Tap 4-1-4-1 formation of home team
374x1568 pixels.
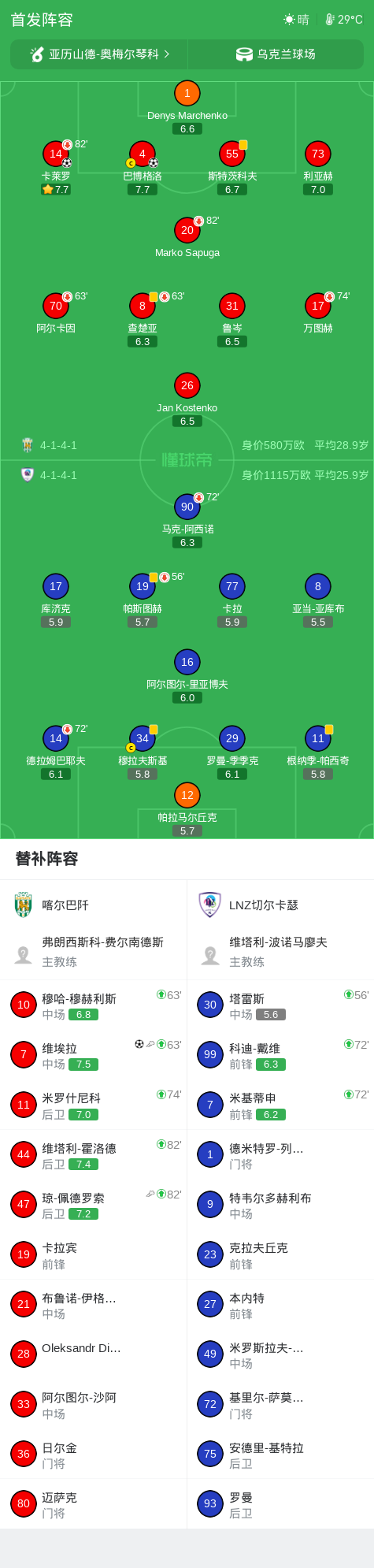58,445
